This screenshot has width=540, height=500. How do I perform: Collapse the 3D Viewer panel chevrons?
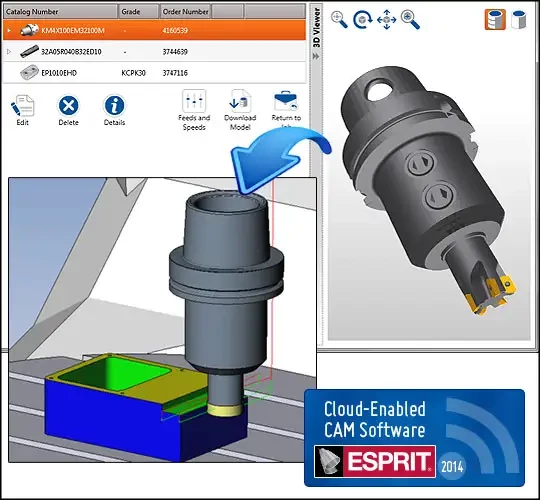click(316, 56)
